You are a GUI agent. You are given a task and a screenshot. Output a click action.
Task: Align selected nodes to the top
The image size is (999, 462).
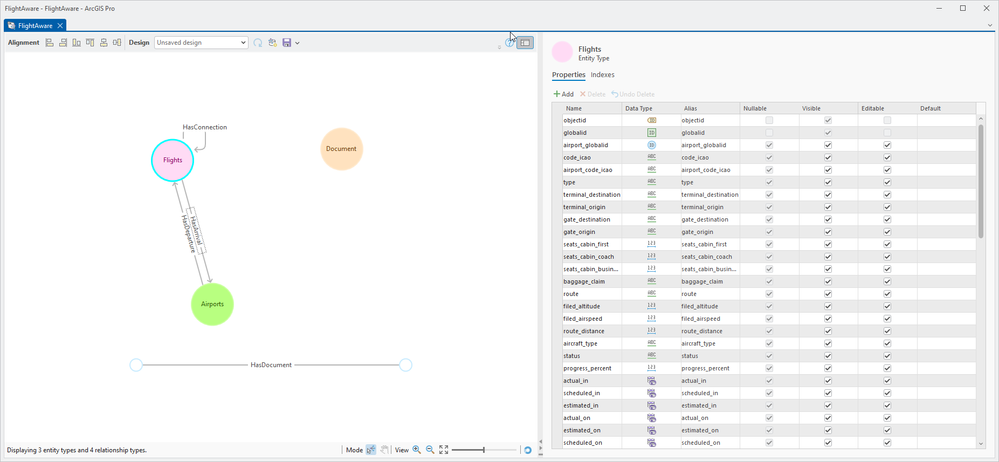(90, 43)
